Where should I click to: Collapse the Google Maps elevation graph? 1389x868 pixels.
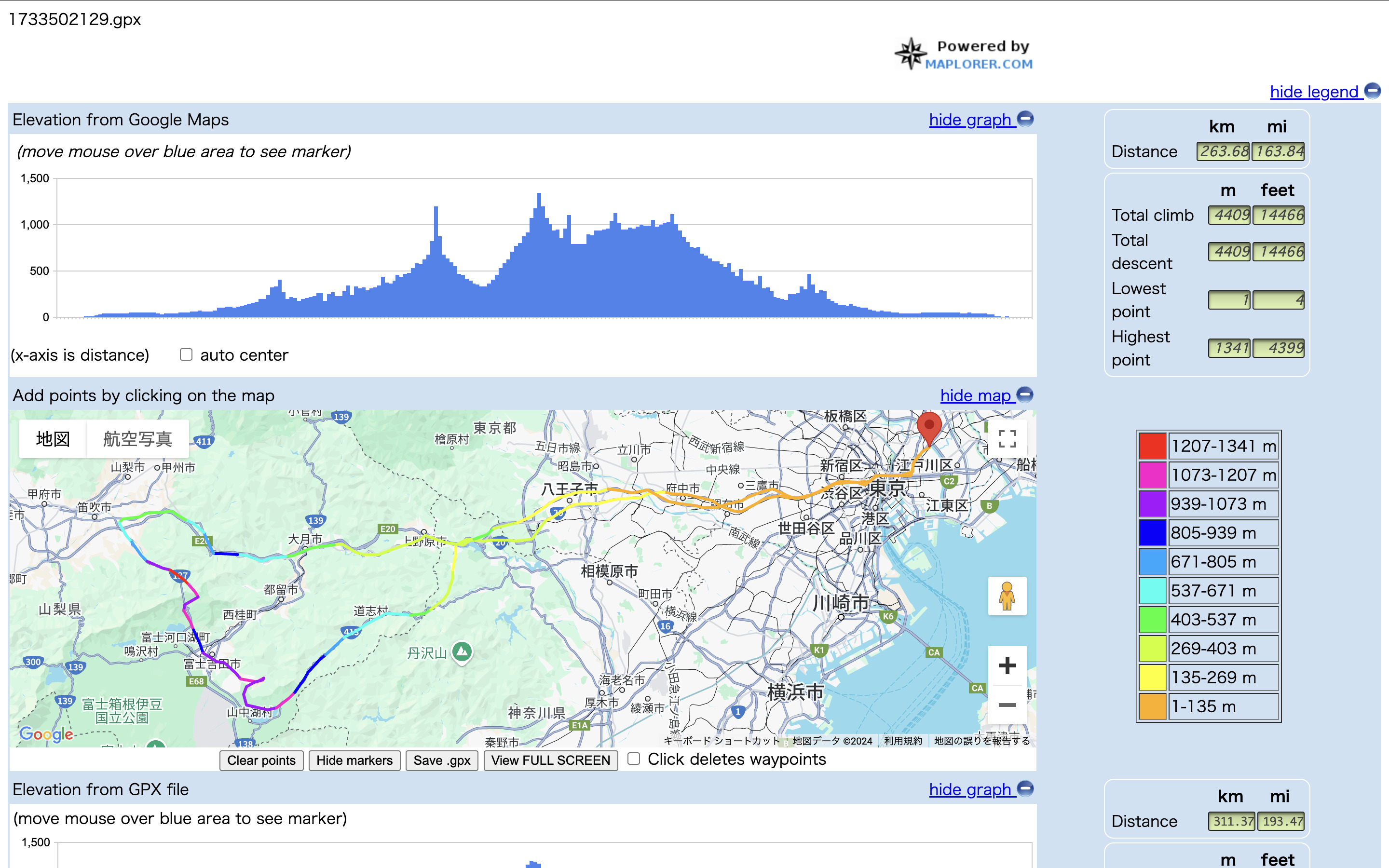[x=970, y=120]
